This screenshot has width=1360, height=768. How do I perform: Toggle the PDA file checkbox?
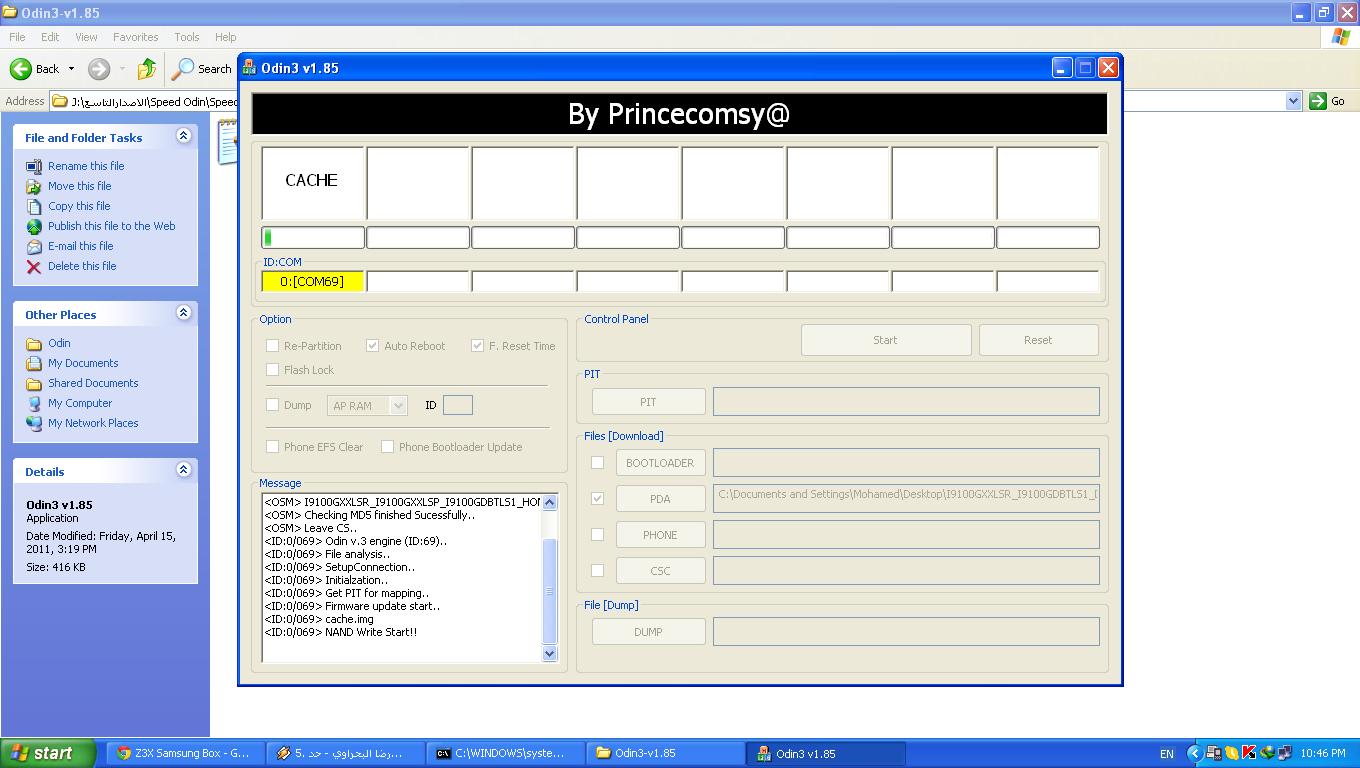pos(597,499)
